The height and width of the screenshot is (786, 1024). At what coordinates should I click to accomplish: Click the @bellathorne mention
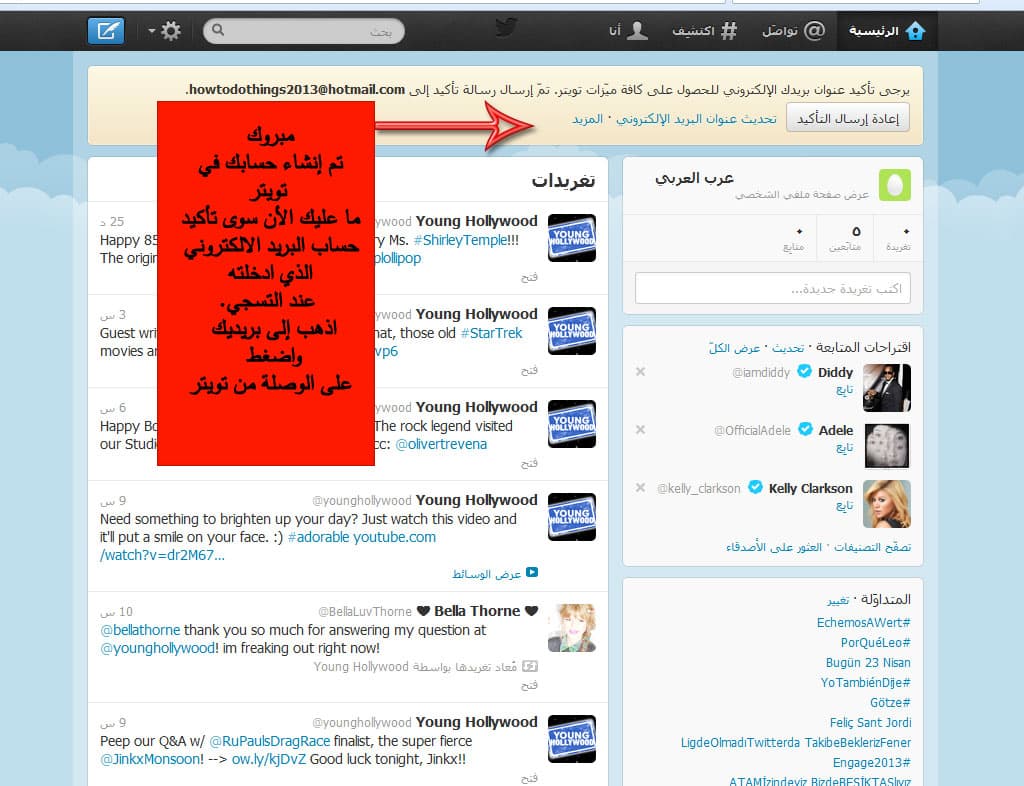point(140,631)
